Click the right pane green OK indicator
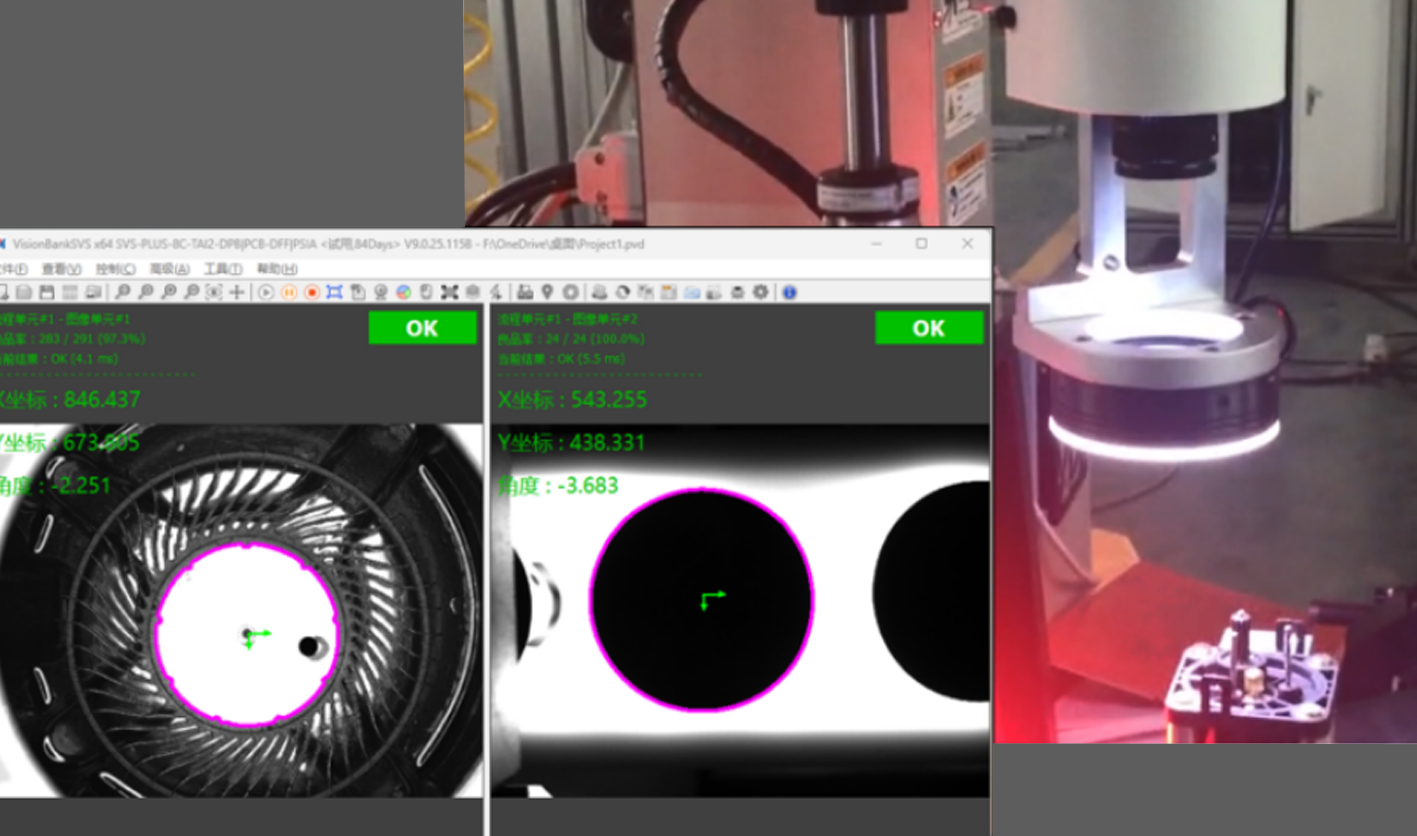1417x836 pixels. [x=929, y=328]
